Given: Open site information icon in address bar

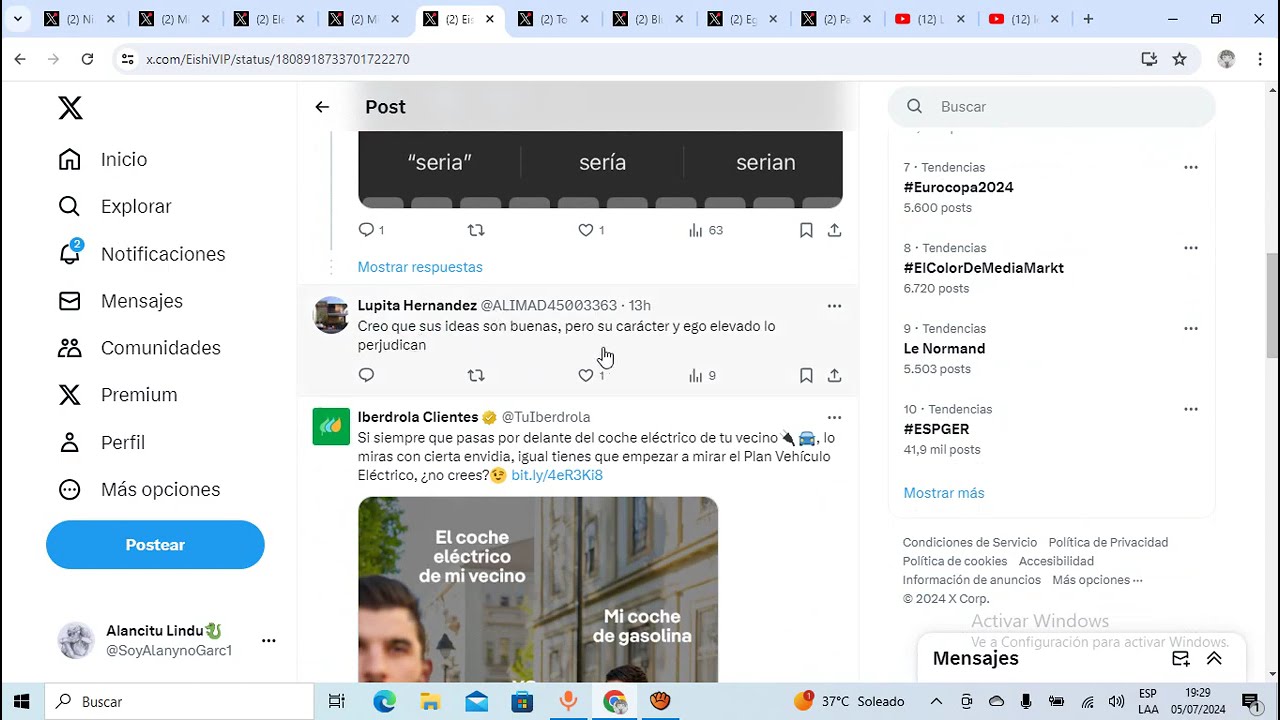Looking at the screenshot, I should pos(127,59).
